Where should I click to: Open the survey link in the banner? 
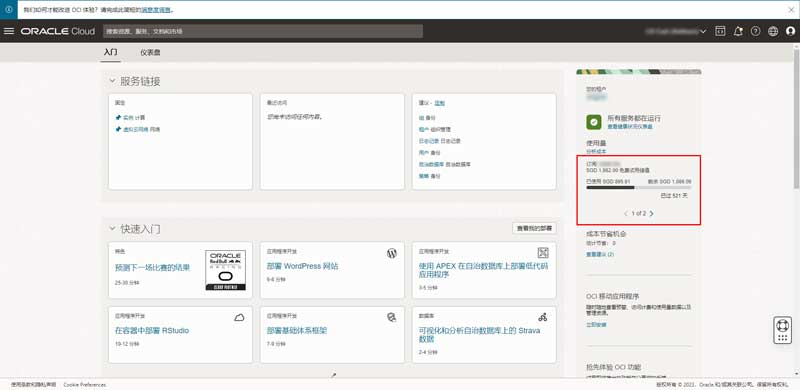pyautogui.click(x=157, y=10)
